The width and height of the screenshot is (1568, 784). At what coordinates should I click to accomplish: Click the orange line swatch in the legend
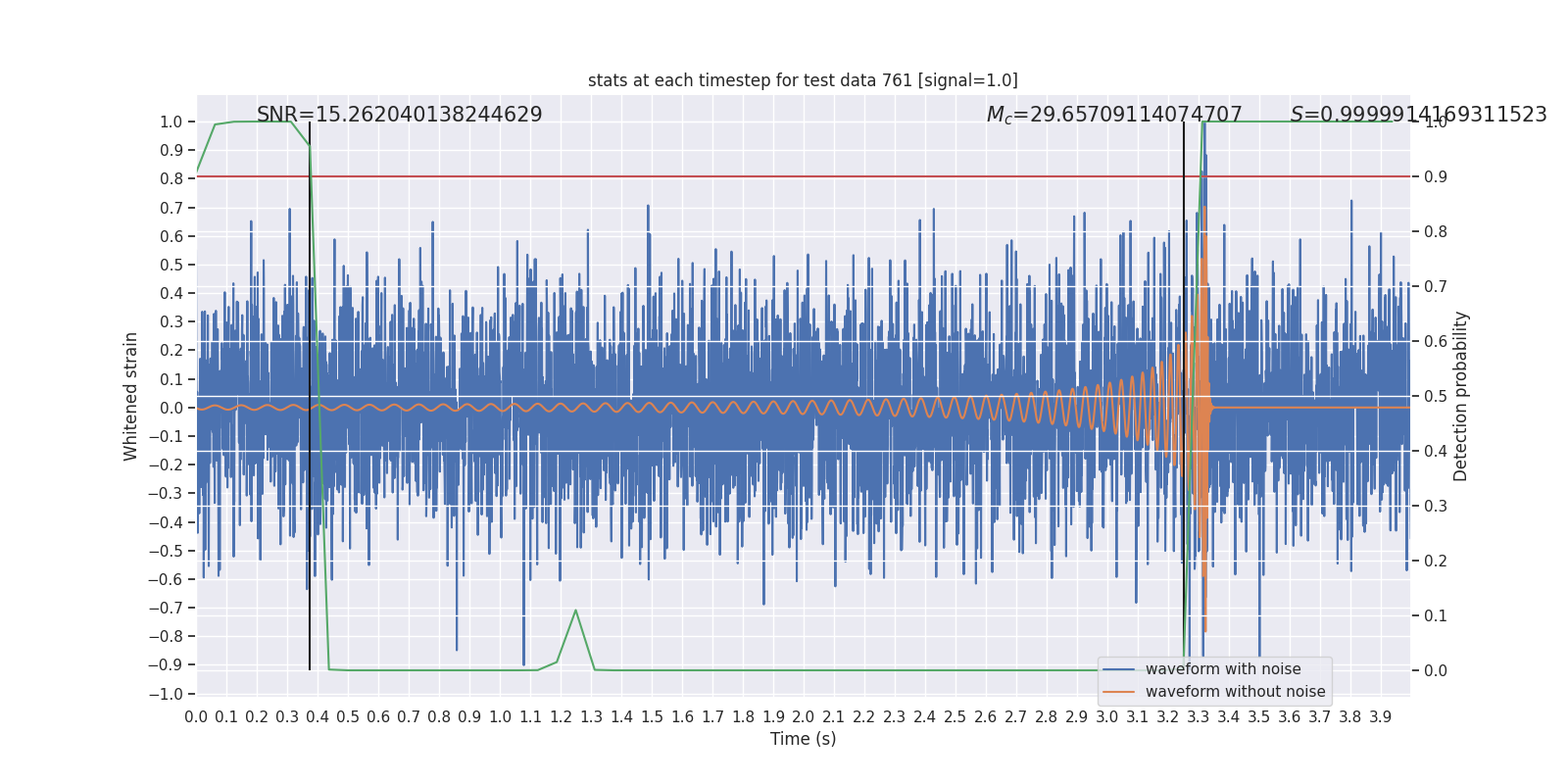point(1119,692)
